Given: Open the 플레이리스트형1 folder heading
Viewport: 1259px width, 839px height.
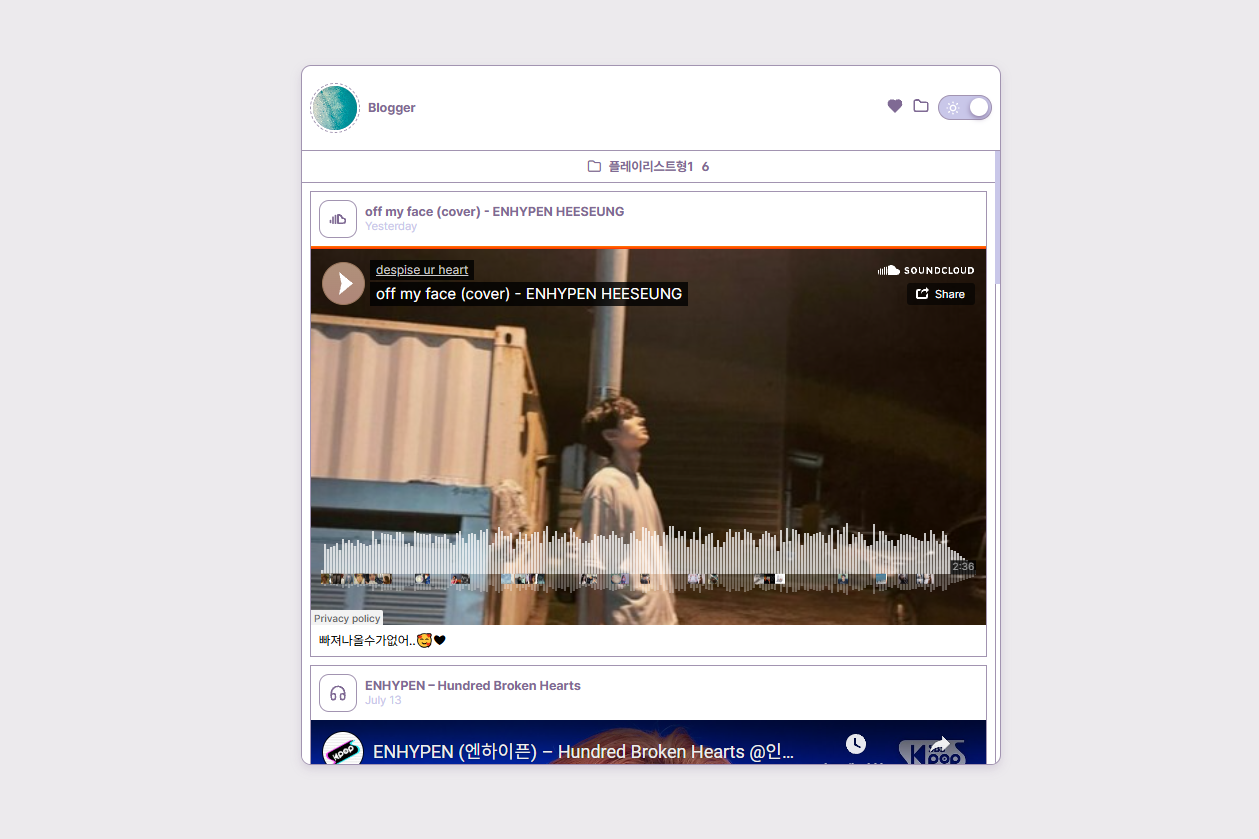Looking at the screenshot, I should (649, 166).
